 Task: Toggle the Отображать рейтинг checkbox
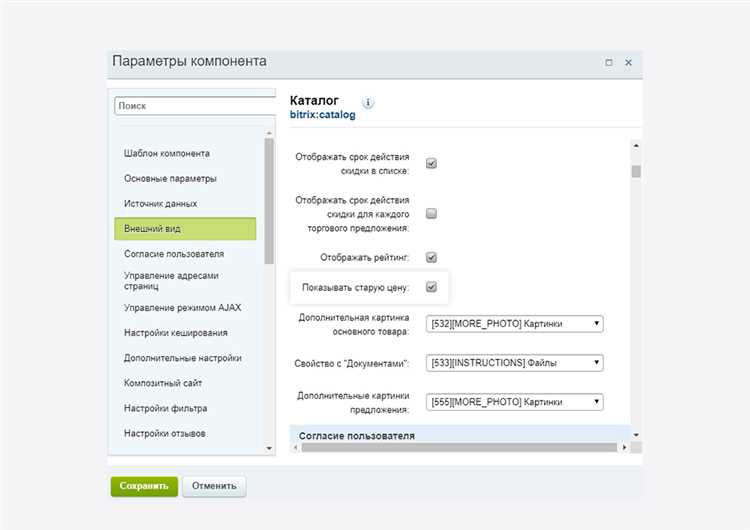[x=431, y=257]
